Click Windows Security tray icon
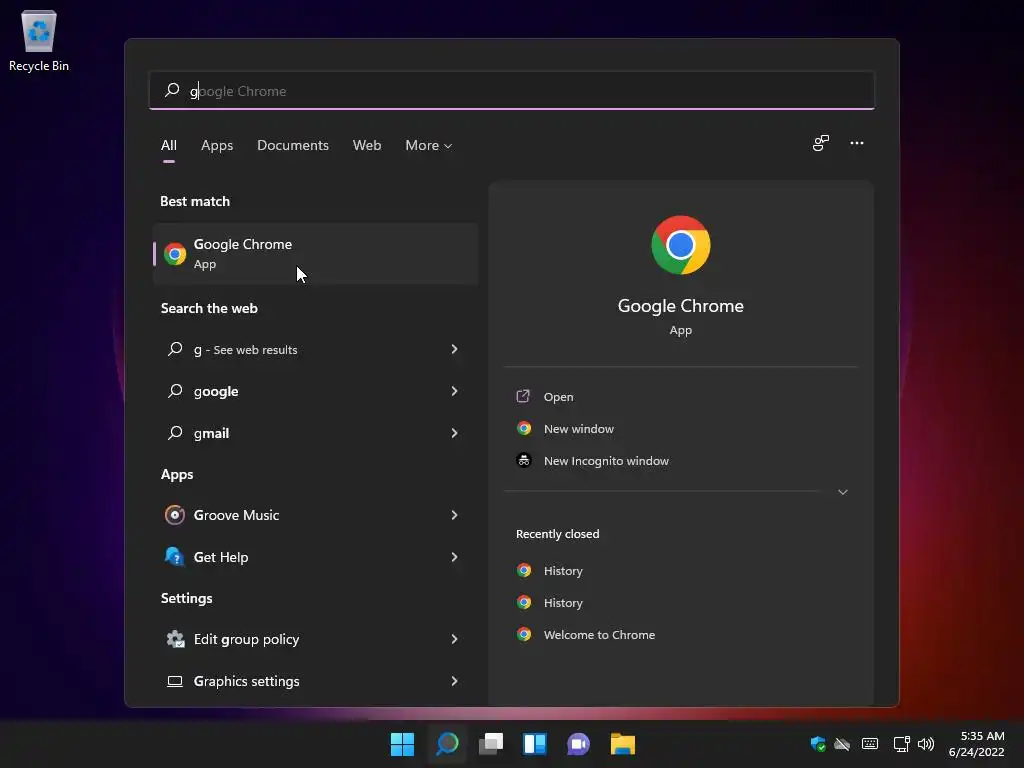The height and width of the screenshot is (768, 1024). pos(818,744)
